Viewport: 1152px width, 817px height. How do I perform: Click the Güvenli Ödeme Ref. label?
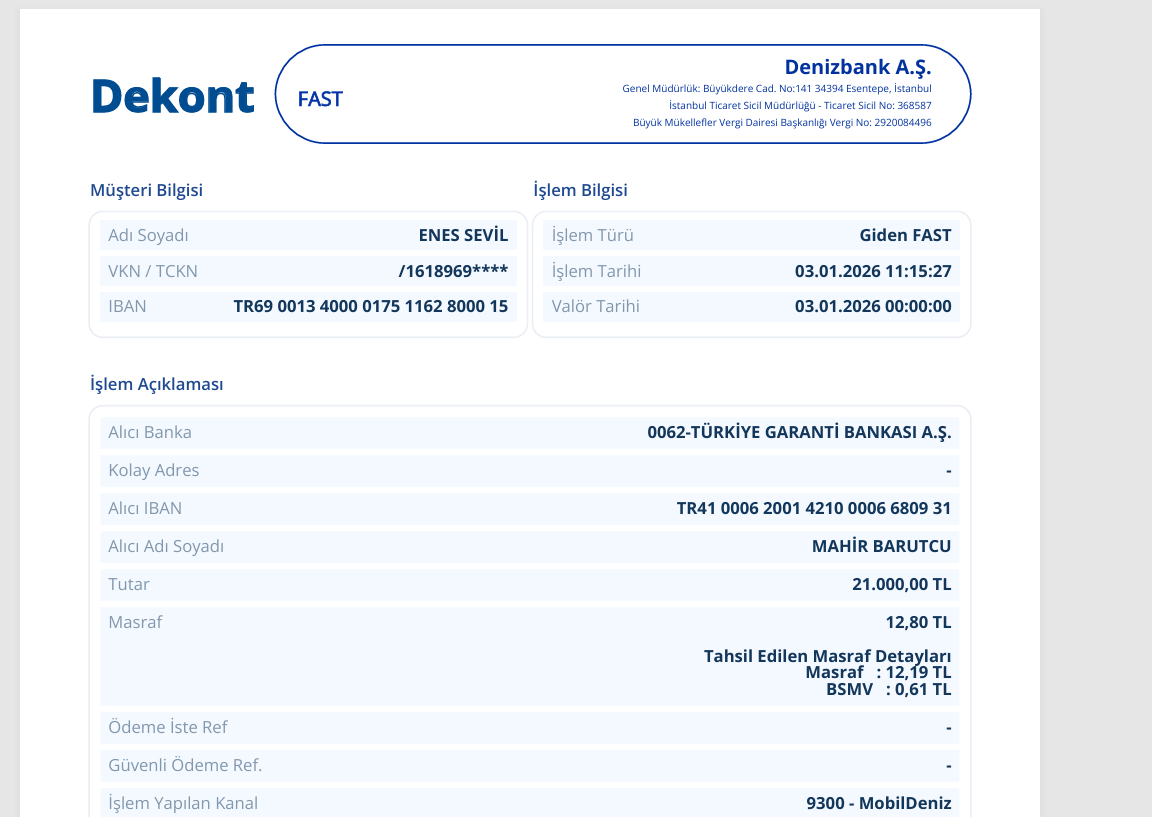click(185, 766)
